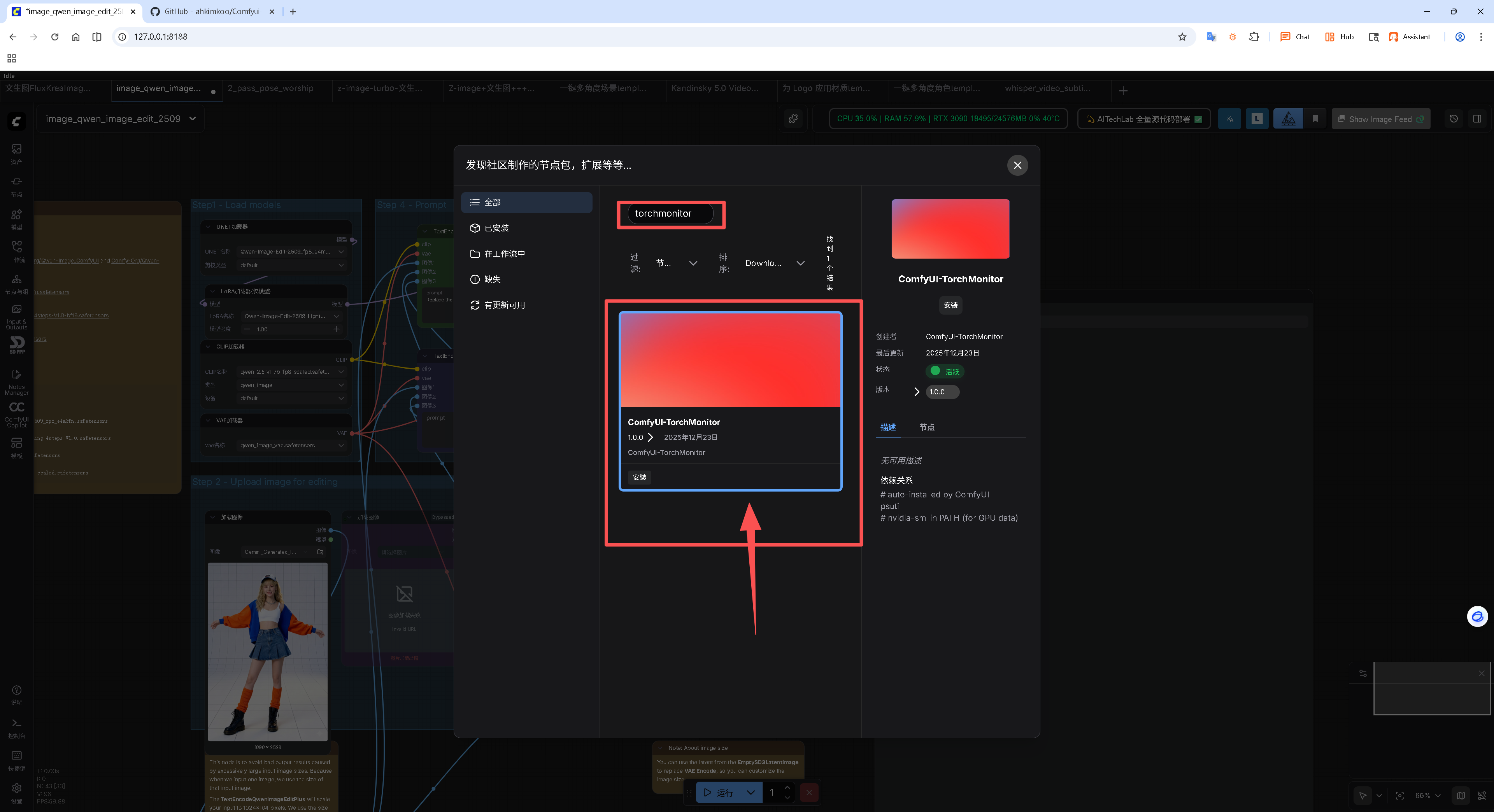Toggle the AITechLab source deployment checkbox
Viewport: 1494px width, 812px height.
(x=1198, y=119)
